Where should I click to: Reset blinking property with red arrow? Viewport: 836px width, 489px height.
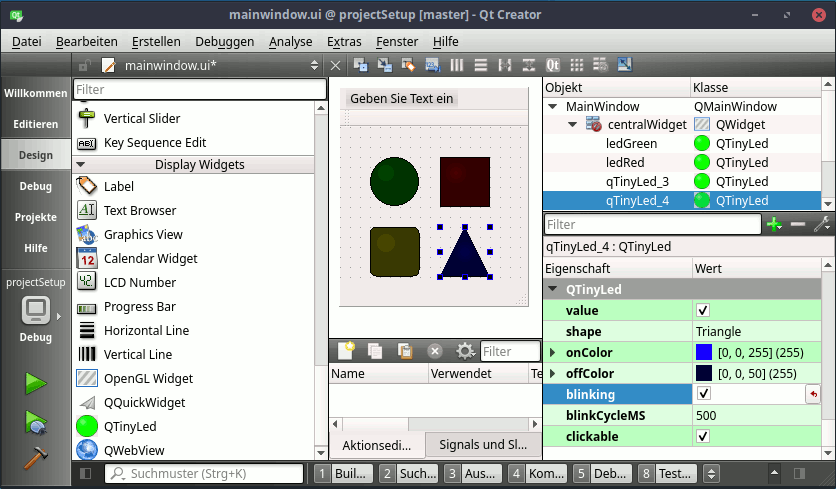pos(813,394)
